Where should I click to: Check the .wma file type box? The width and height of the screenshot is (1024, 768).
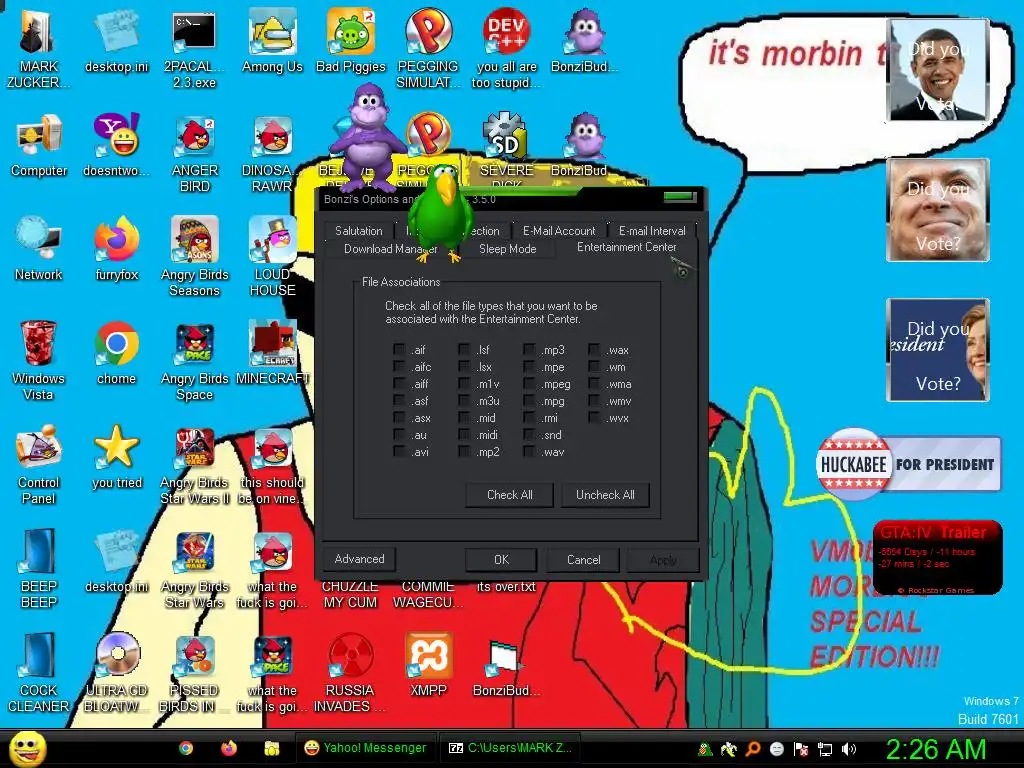tap(594, 383)
